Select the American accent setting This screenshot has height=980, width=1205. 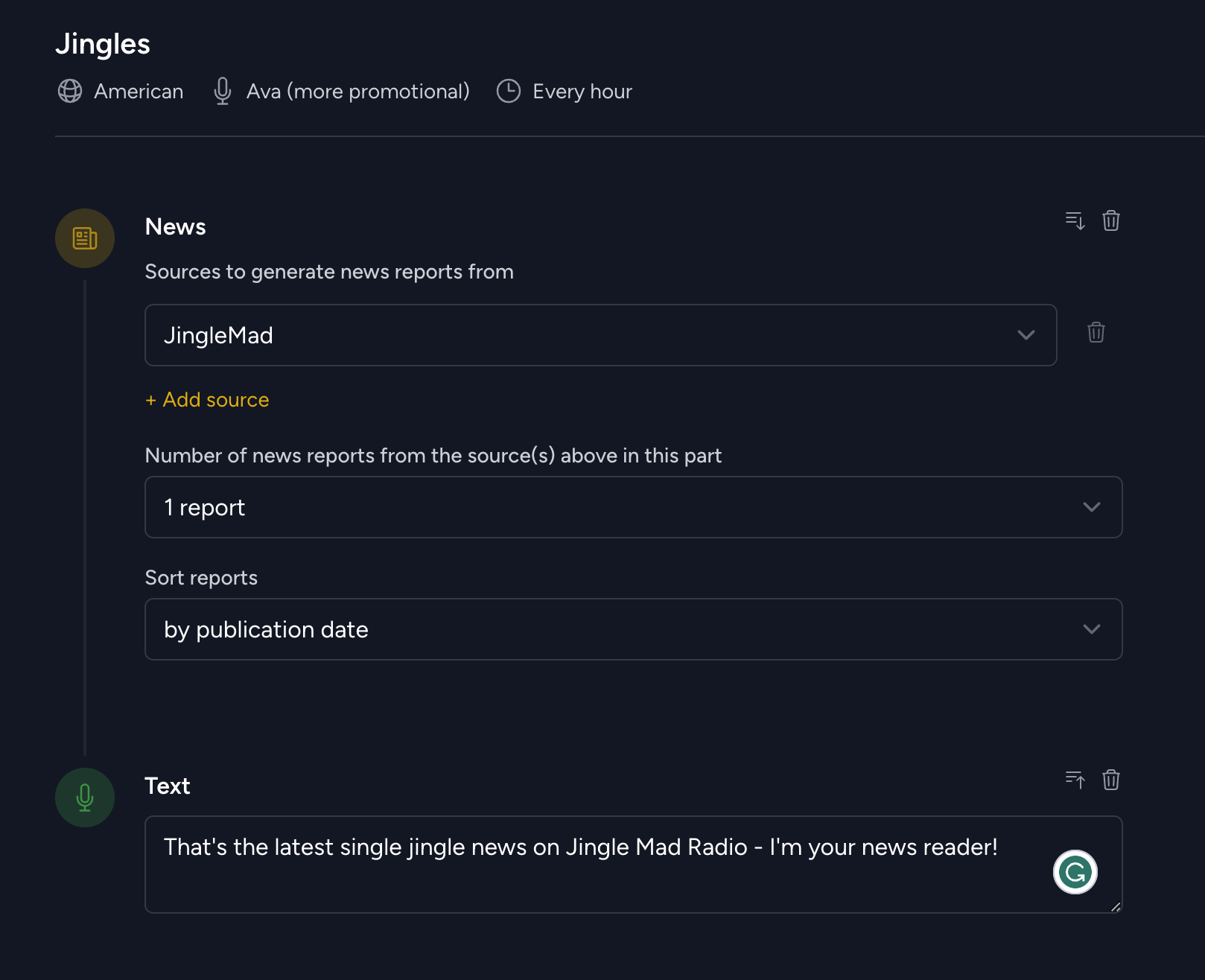tap(139, 92)
